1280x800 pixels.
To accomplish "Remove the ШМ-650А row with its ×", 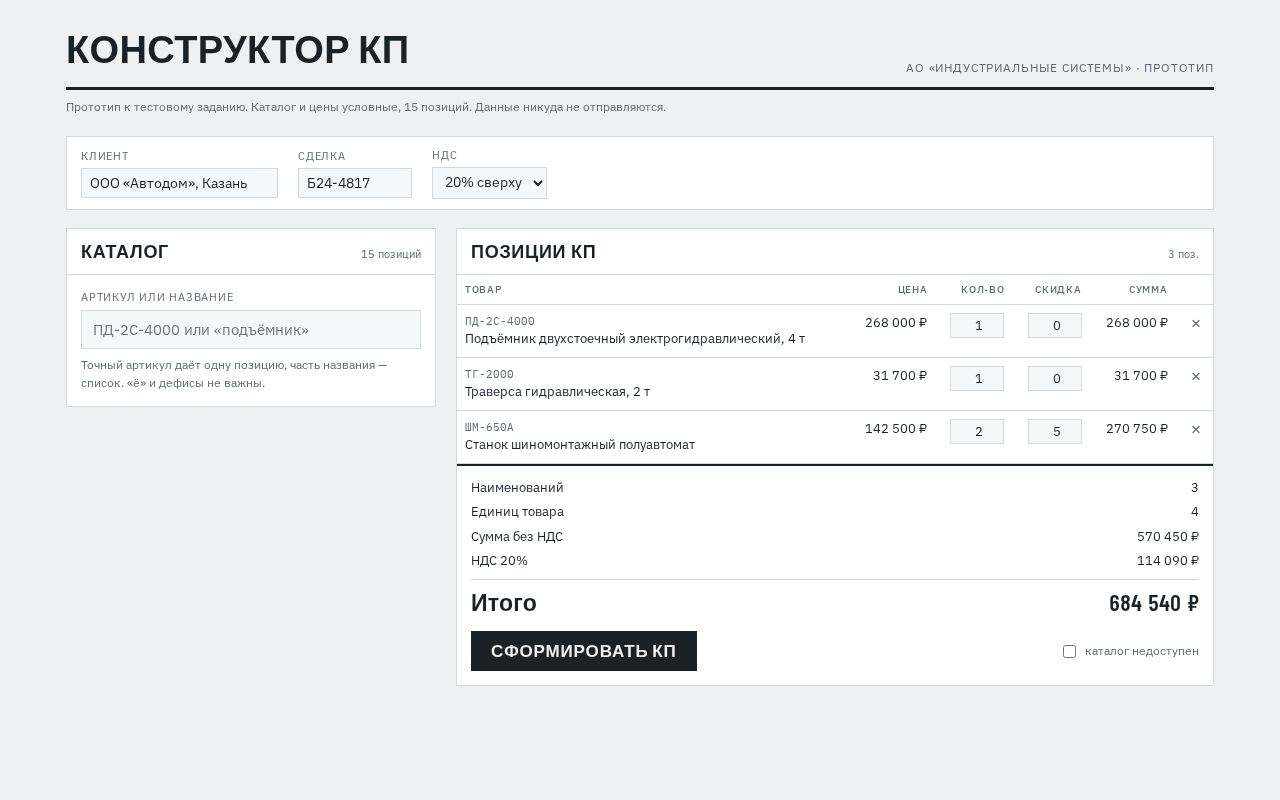I will (x=1196, y=429).
